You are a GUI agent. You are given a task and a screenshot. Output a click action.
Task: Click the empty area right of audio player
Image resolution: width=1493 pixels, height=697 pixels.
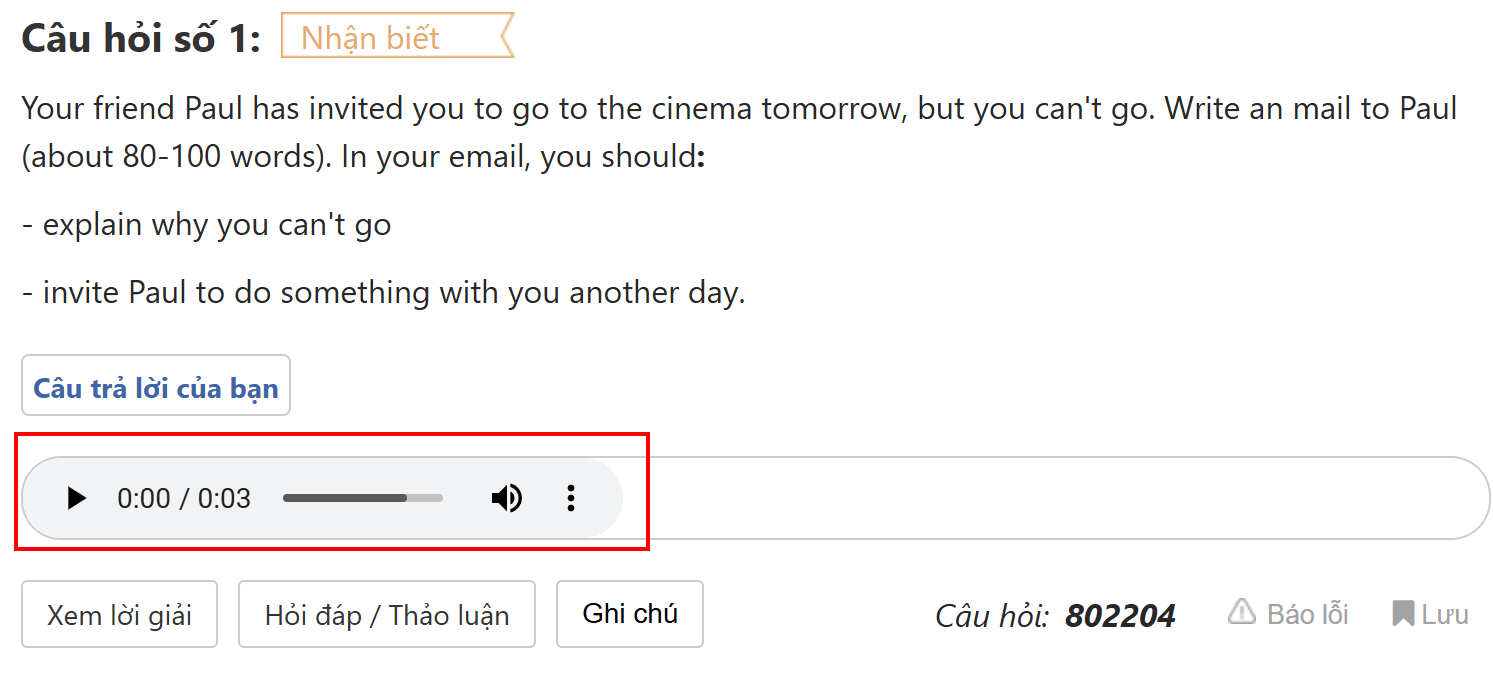pyautogui.click(x=1050, y=498)
